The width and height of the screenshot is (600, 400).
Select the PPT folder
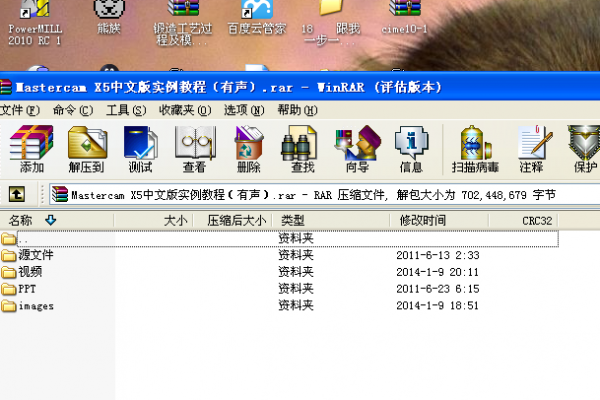tap(19, 289)
